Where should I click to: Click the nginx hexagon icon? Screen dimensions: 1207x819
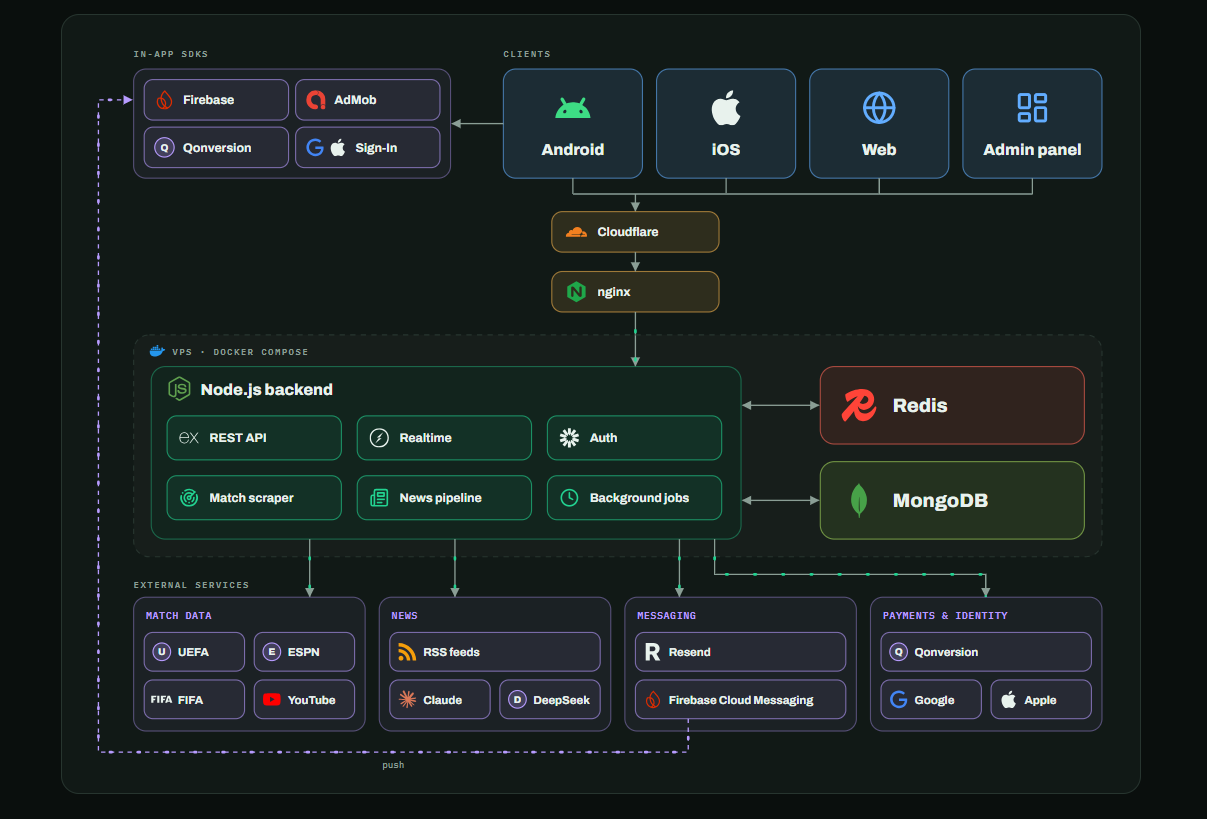coord(576,292)
